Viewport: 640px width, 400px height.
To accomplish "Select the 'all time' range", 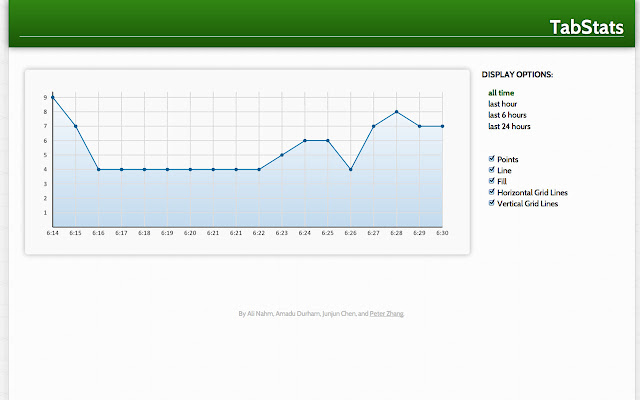I will tap(501, 93).
